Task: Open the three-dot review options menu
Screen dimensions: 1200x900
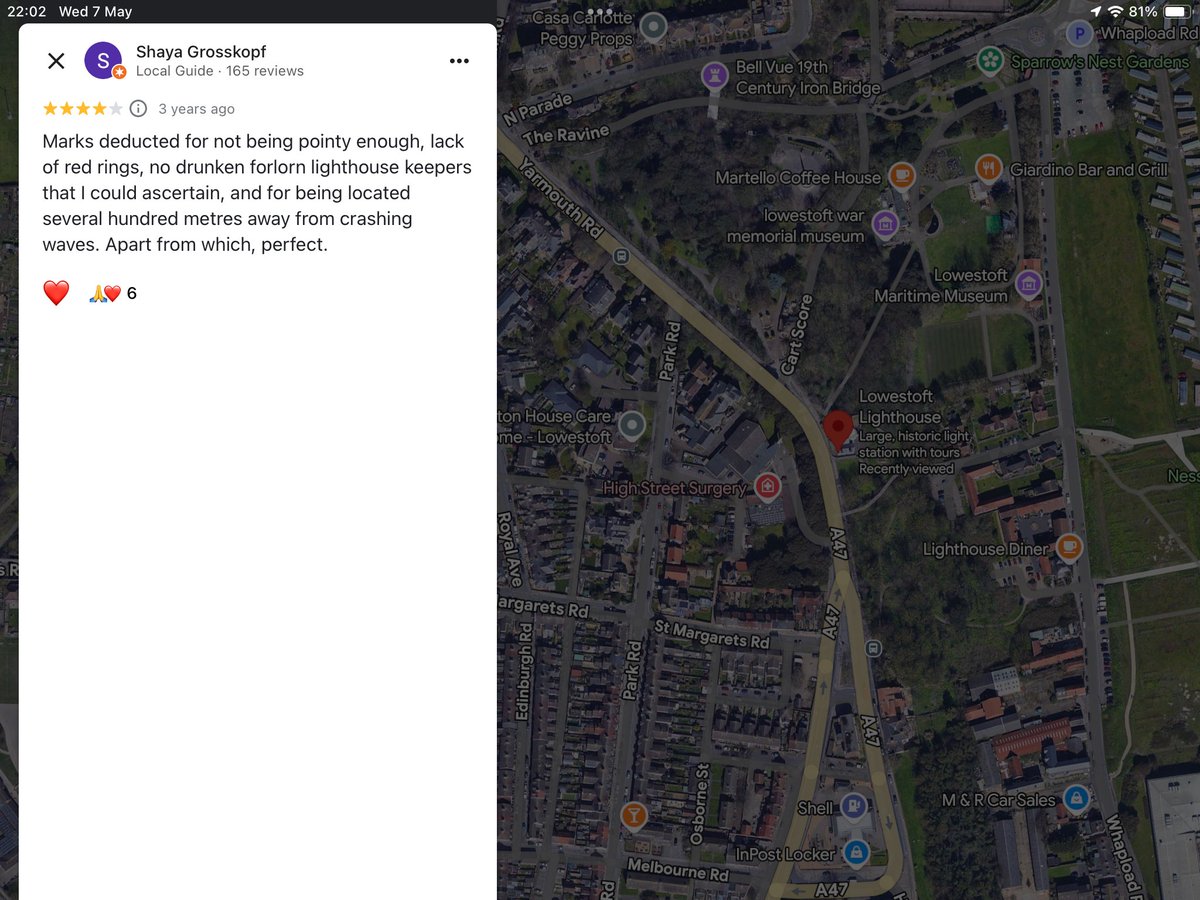Action: point(459,61)
